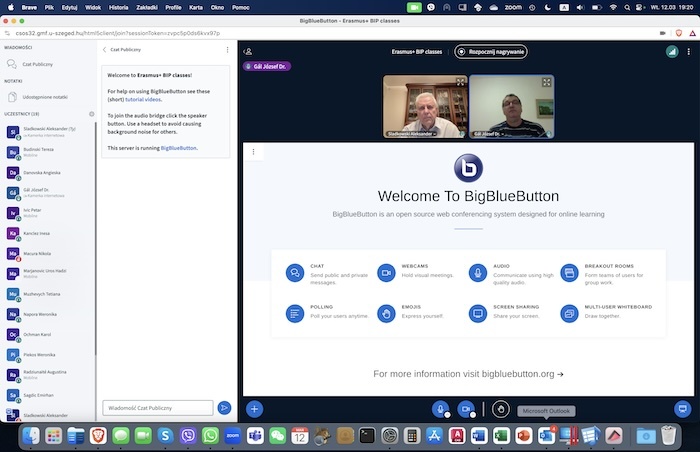Select participant Piekos Weronika
Screen dimensions: 700x452
click(49, 355)
